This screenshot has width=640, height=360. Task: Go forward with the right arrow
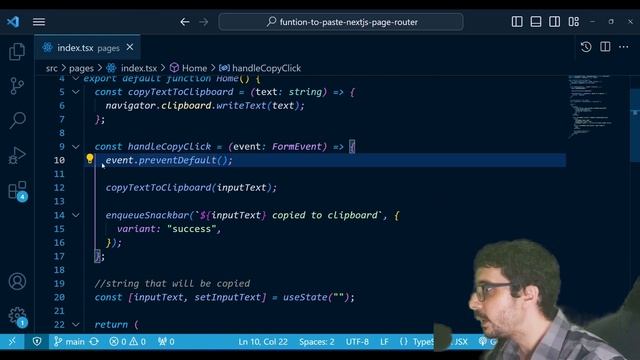[x=203, y=22]
